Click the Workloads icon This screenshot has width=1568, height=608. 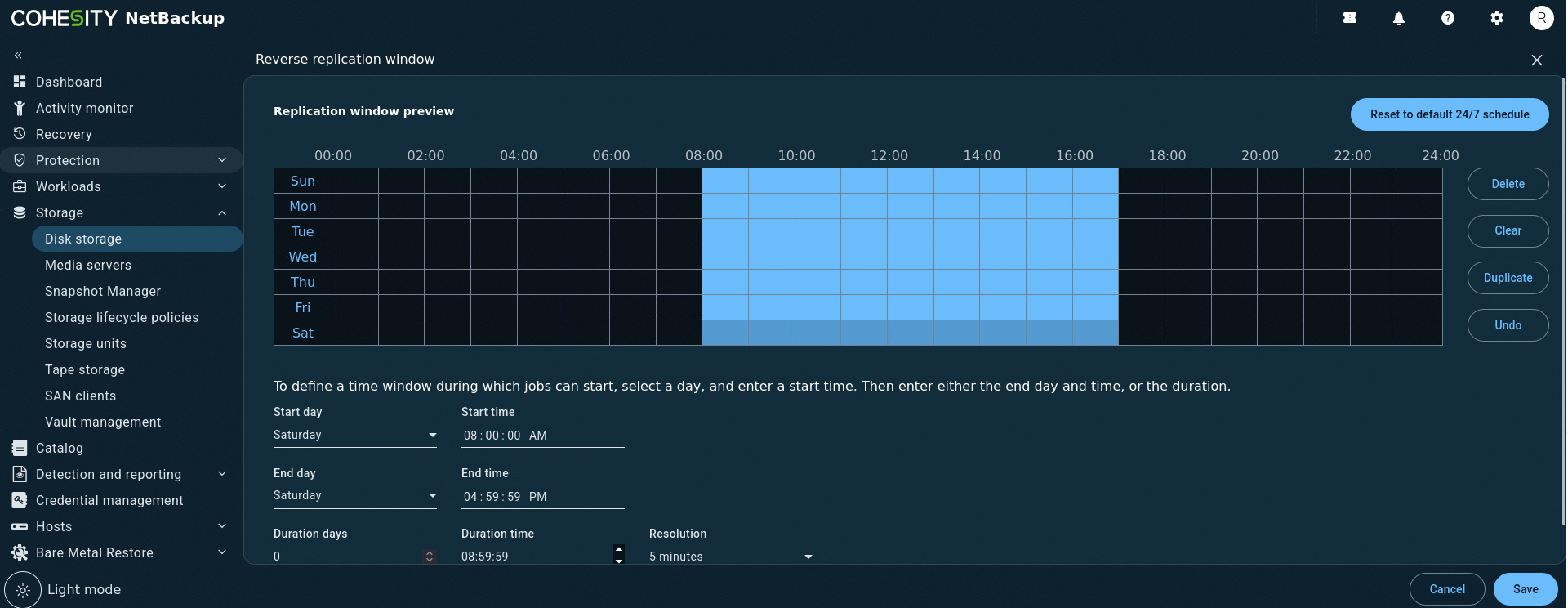point(20,186)
